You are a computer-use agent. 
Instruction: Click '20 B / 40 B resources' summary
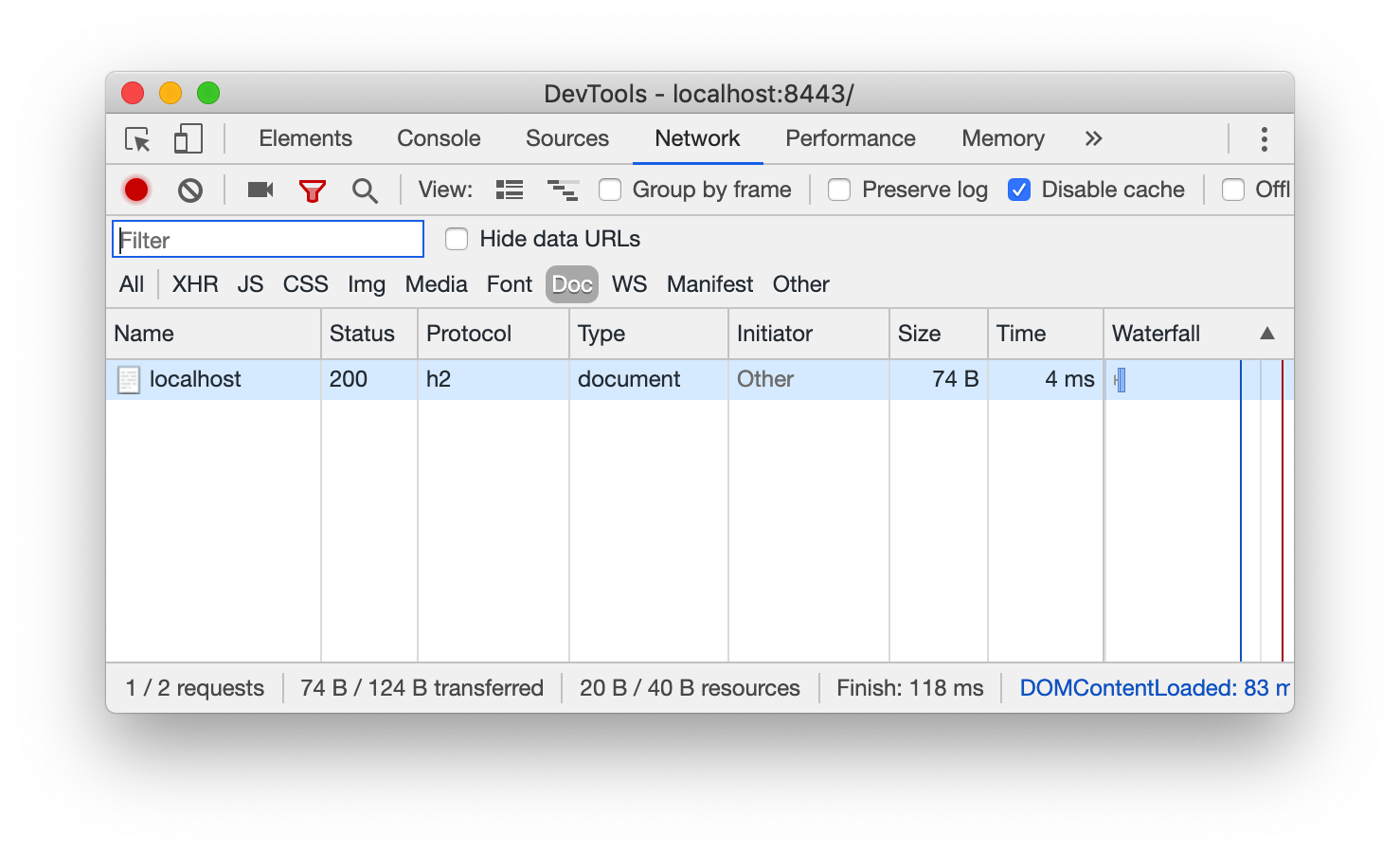coord(690,688)
